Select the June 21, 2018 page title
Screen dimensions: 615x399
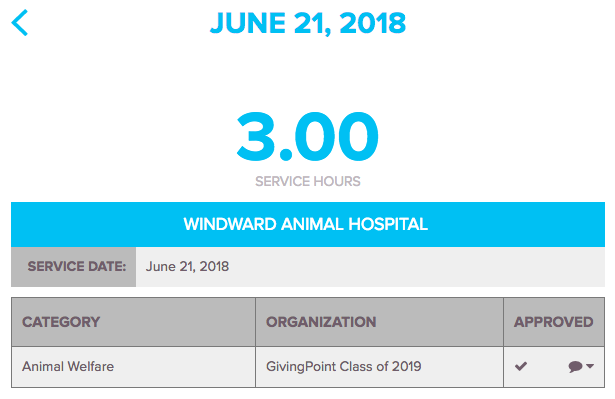tap(308, 23)
